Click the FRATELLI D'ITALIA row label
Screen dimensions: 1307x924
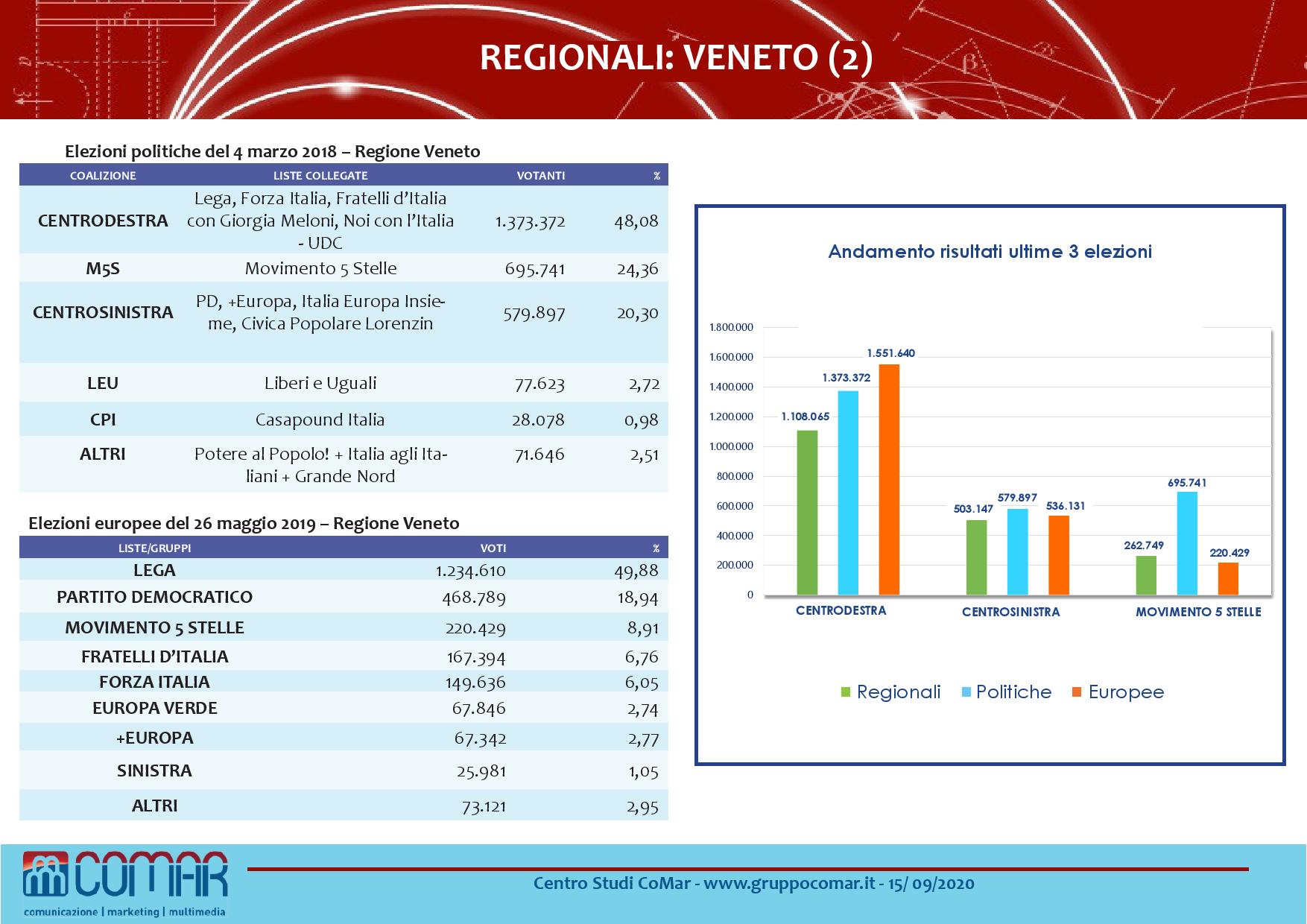[154, 656]
